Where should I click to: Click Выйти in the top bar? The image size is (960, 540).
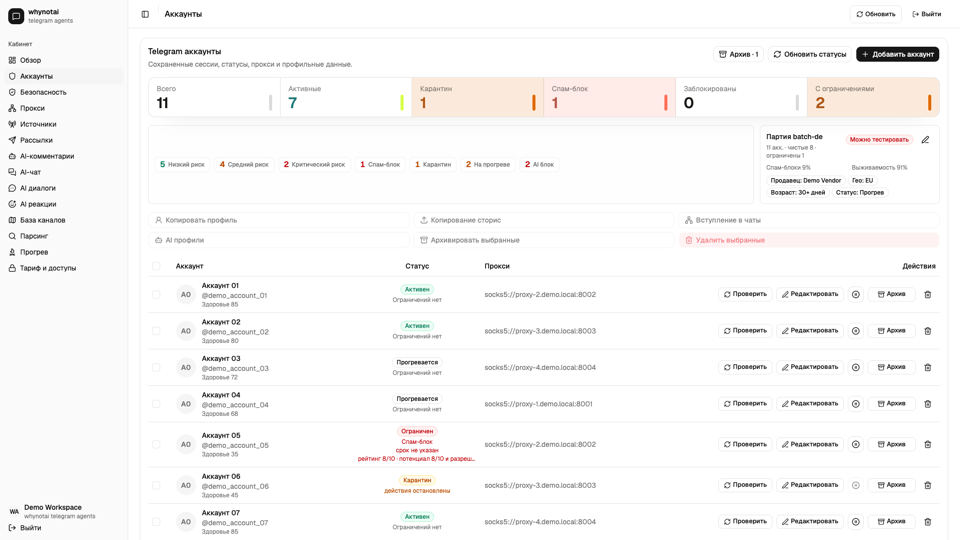click(x=927, y=14)
